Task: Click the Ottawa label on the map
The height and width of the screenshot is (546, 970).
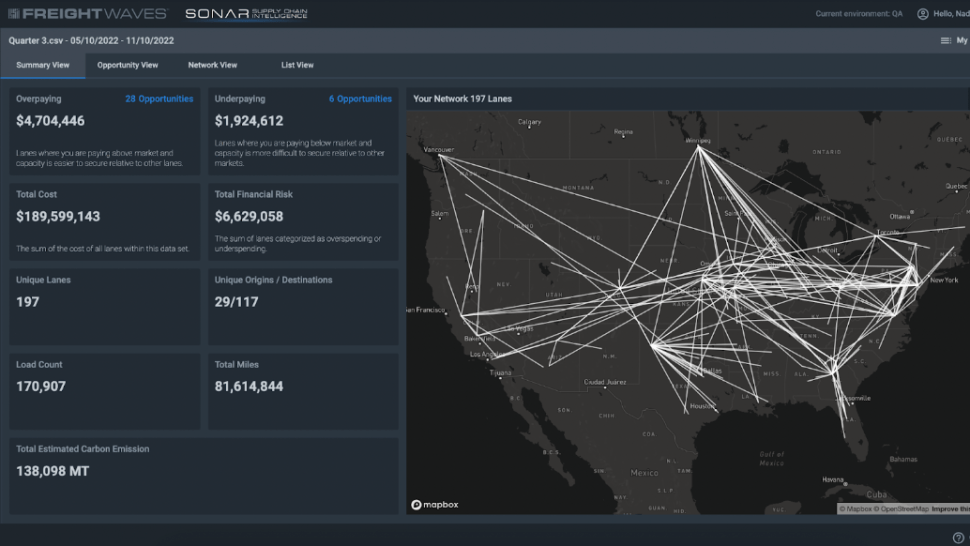Action: [899, 216]
